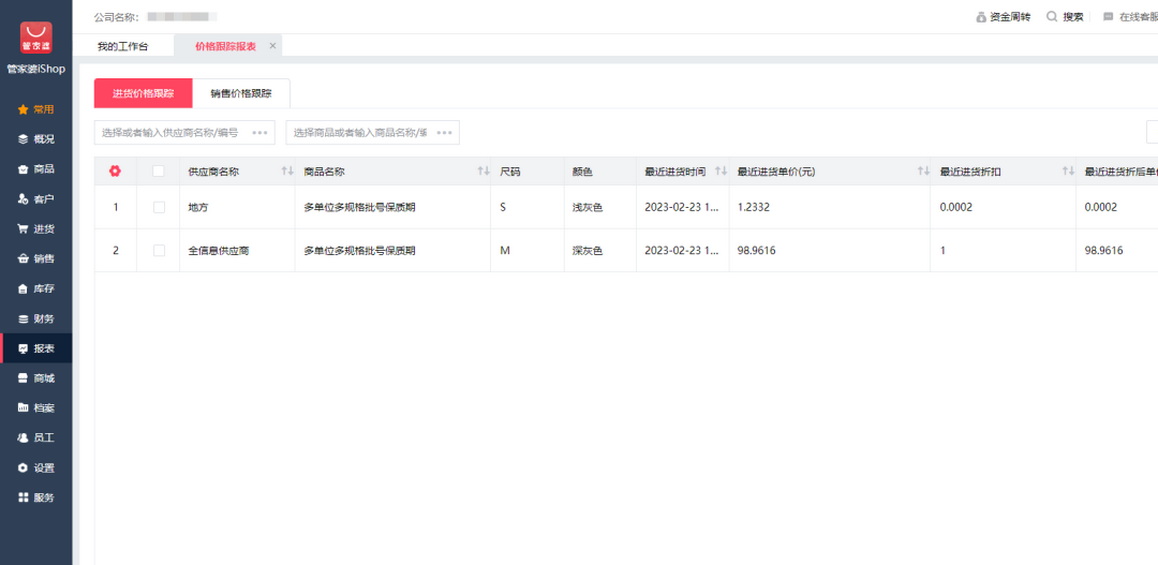Select the 进货价格跟踪 button tab
This screenshot has width=1158, height=565.
(x=143, y=93)
